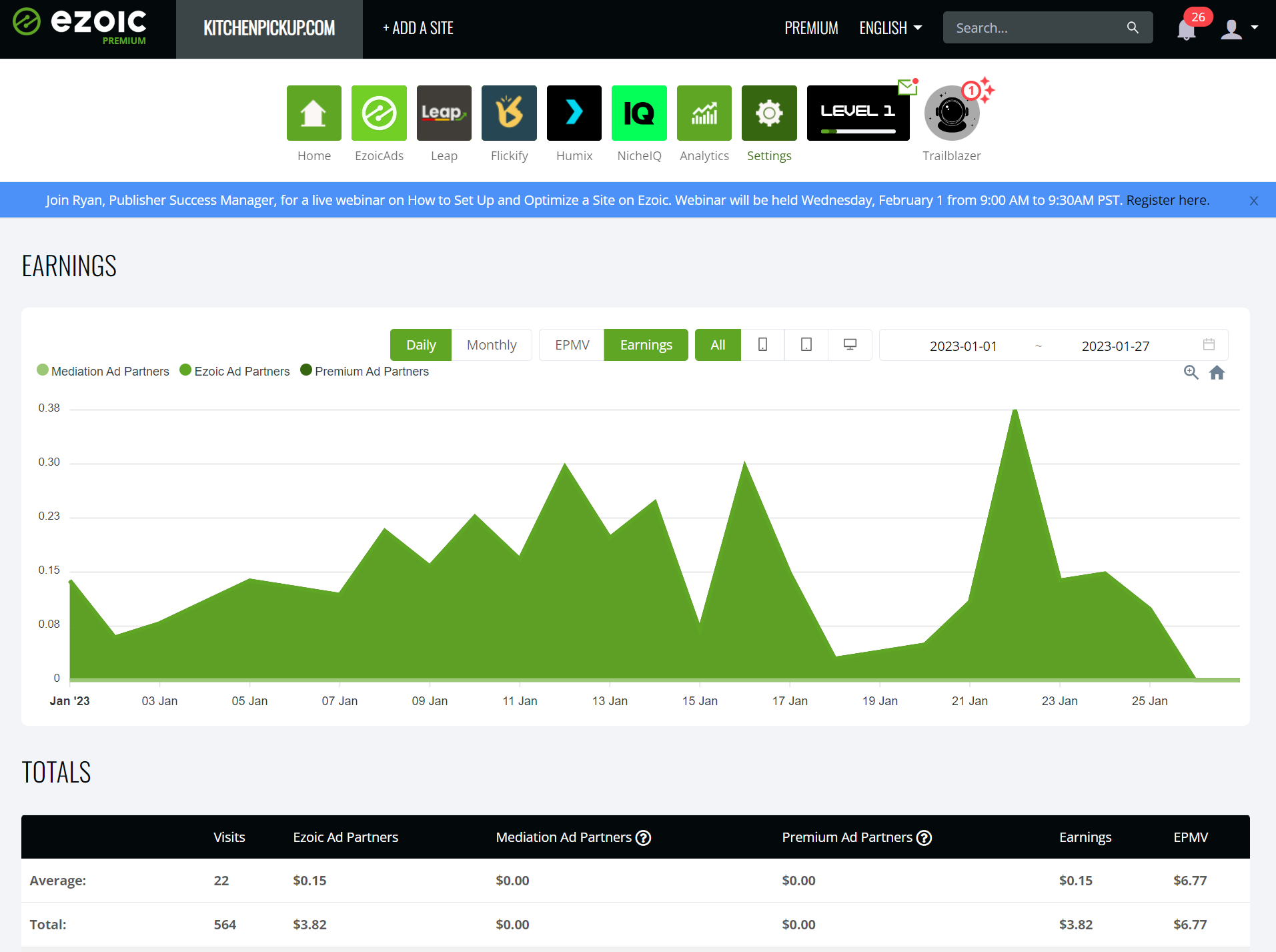
Task: Dismiss the webinar banner
Action: point(1254,201)
